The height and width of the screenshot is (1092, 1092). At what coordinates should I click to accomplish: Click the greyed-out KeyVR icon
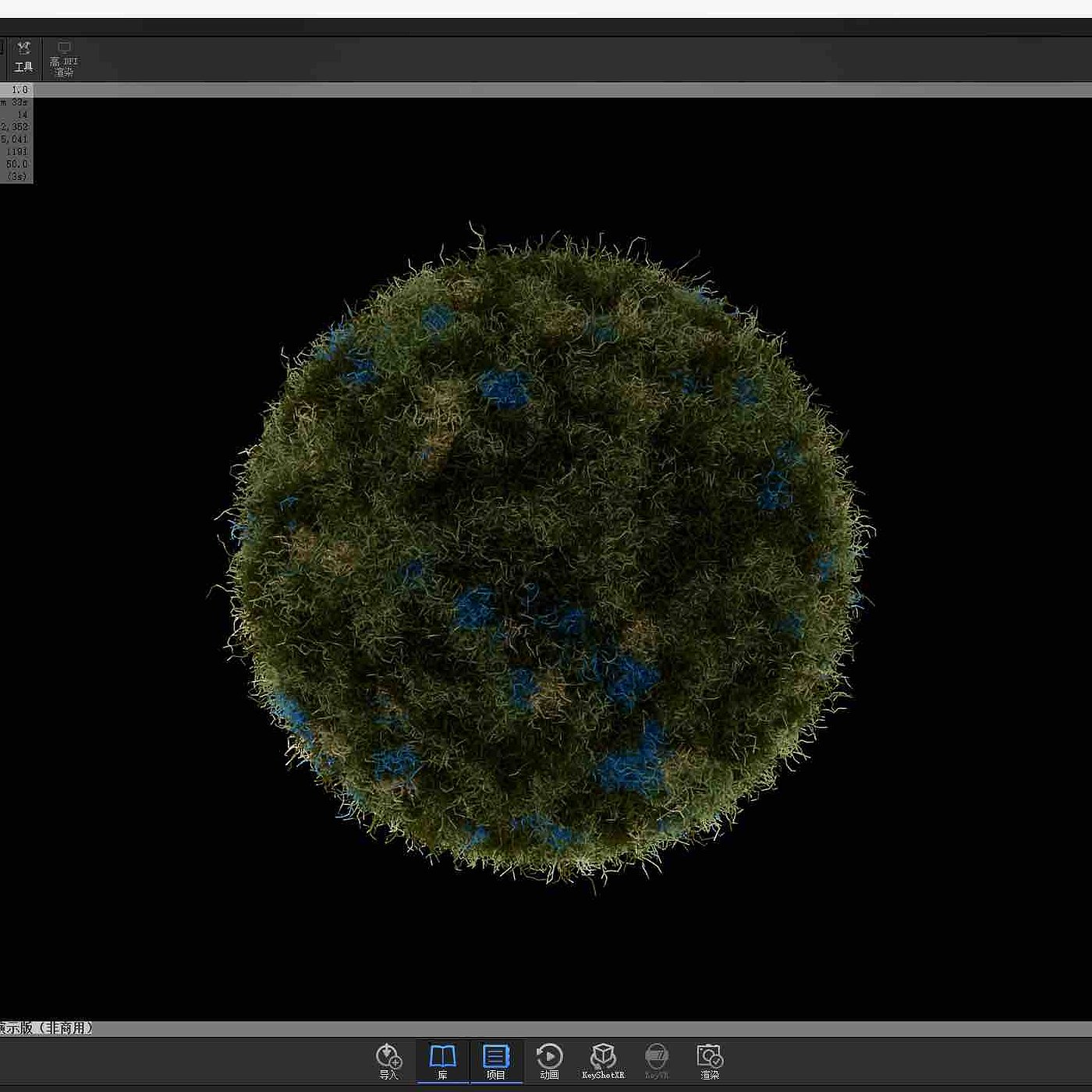click(657, 1061)
